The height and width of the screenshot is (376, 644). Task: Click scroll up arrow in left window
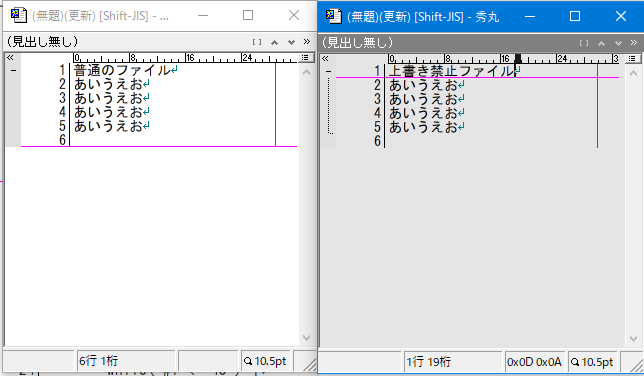coord(306,72)
